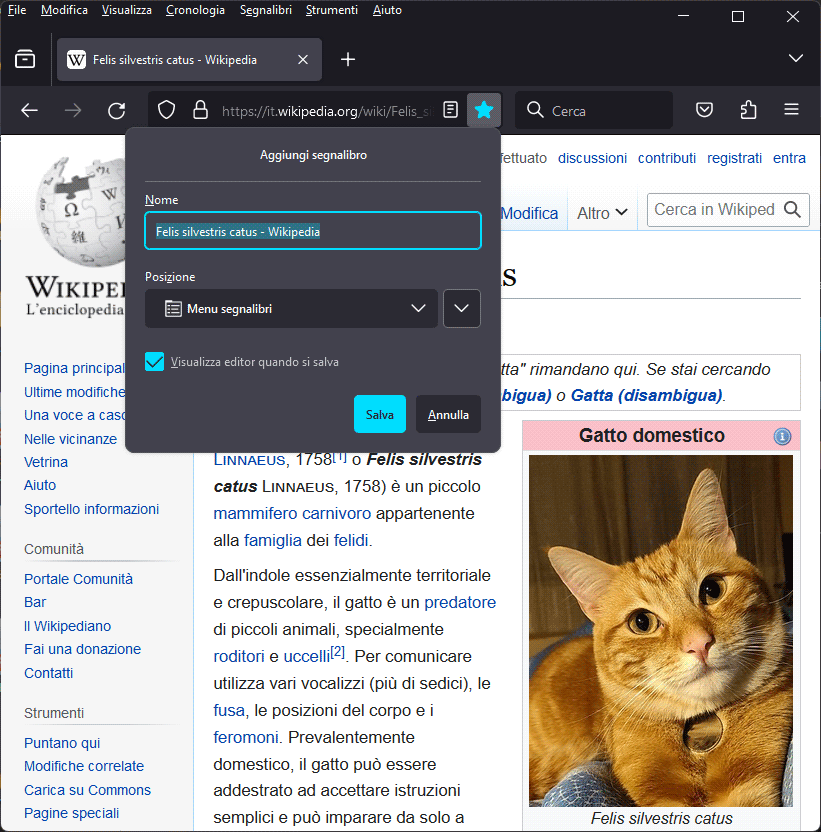Screen dimensions: 821x832
Task: Open the Nelle vicinanze sidebar link
Action: [71, 439]
